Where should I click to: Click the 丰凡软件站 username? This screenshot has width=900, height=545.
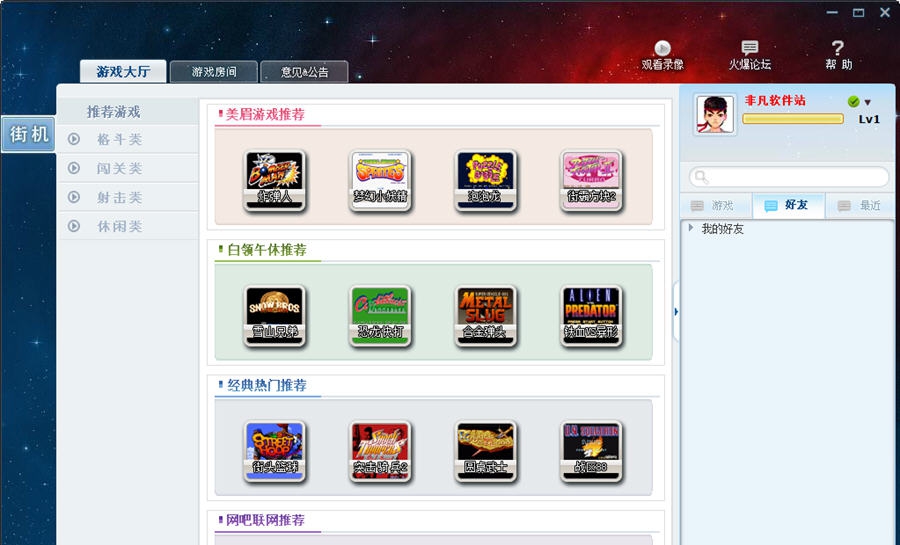point(775,100)
